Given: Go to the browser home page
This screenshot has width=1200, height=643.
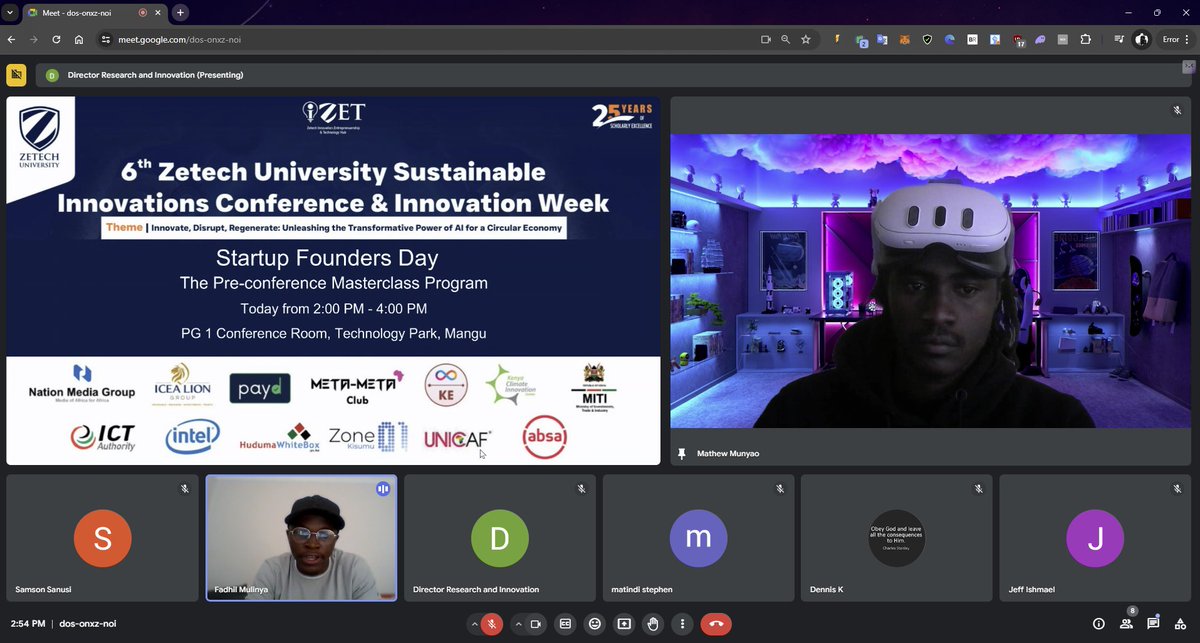Looking at the screenshot, I should (x=79, y=40).
